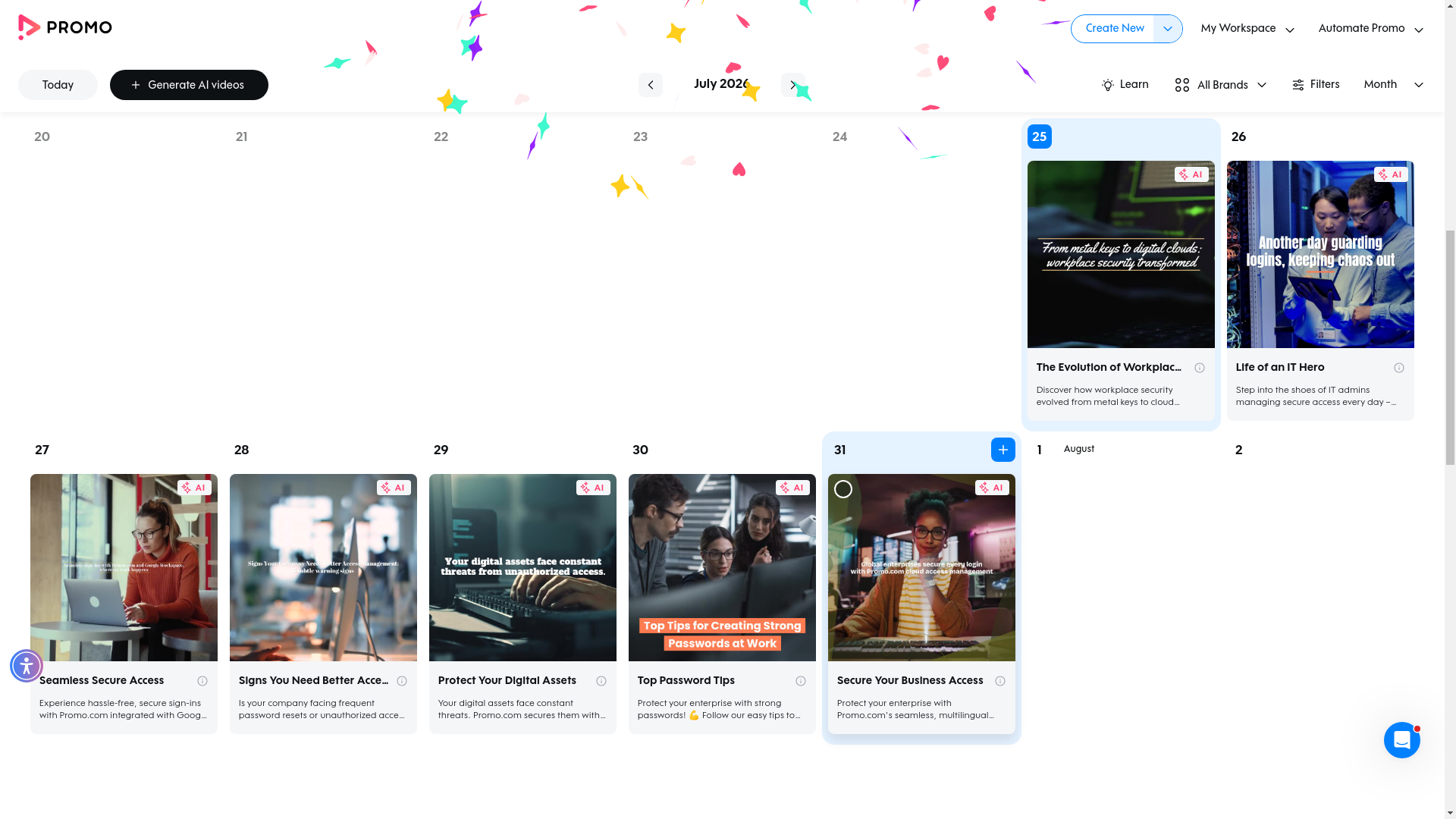Click AI badge on Secure Your Business Access thumbnail
This screenshot has height=819, width=1456.
coord(992,488)
